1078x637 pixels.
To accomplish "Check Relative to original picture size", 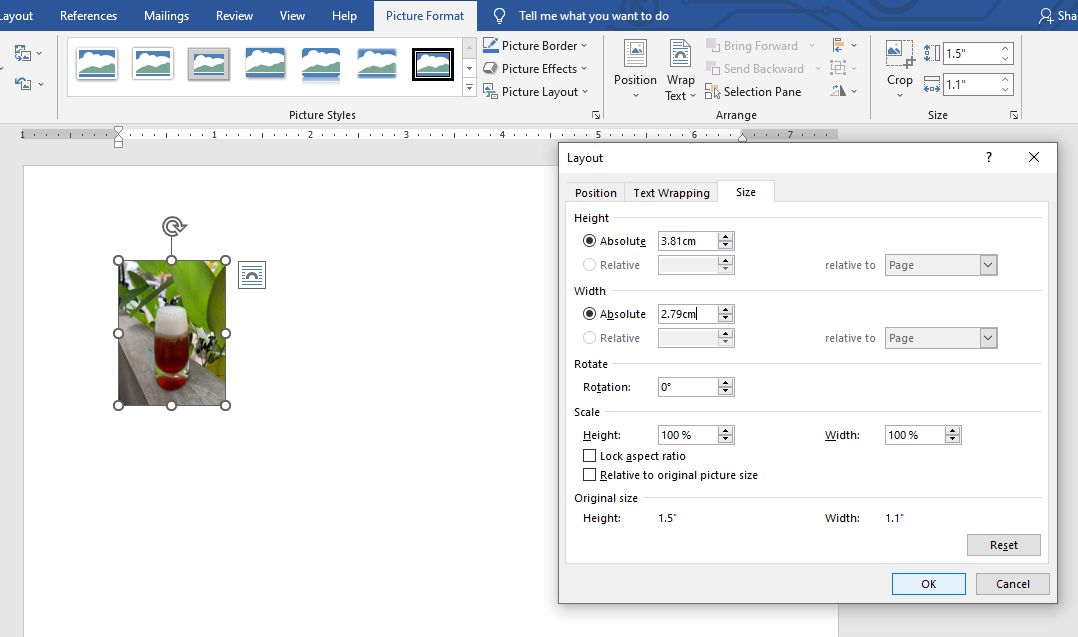I will [590, 475].
